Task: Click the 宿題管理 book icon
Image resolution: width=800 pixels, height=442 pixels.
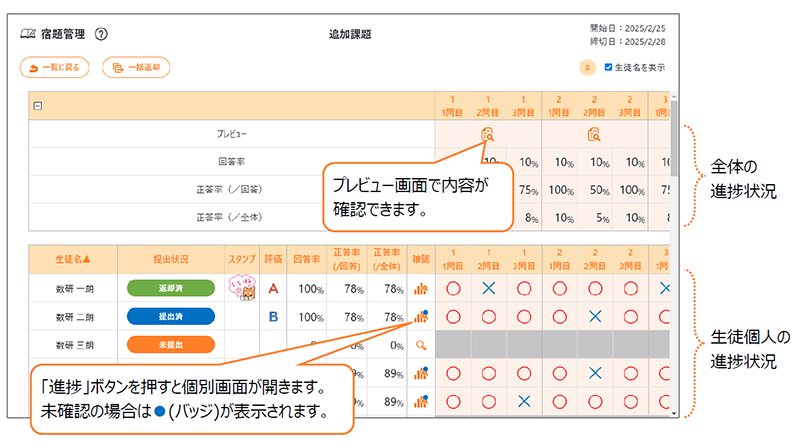Action: (28, 34)
